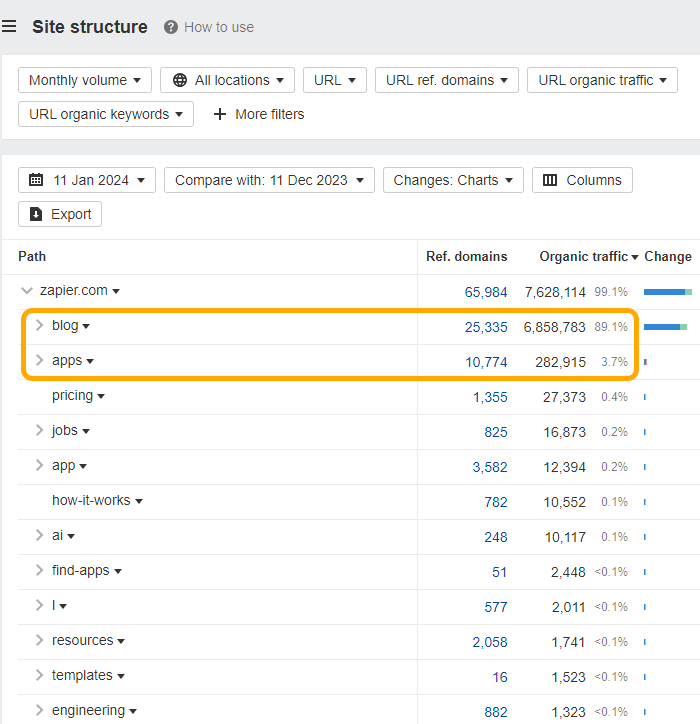Click ref. domains value 1,355
The width and height of the screenshot is (700, 724).
[490, 397]
